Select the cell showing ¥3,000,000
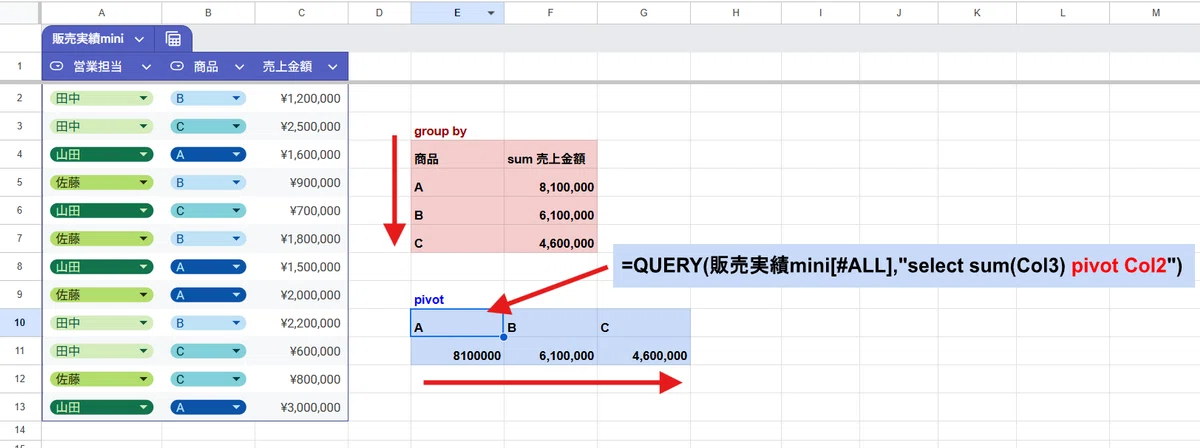The image size is (1200, 448). (302, 407)
